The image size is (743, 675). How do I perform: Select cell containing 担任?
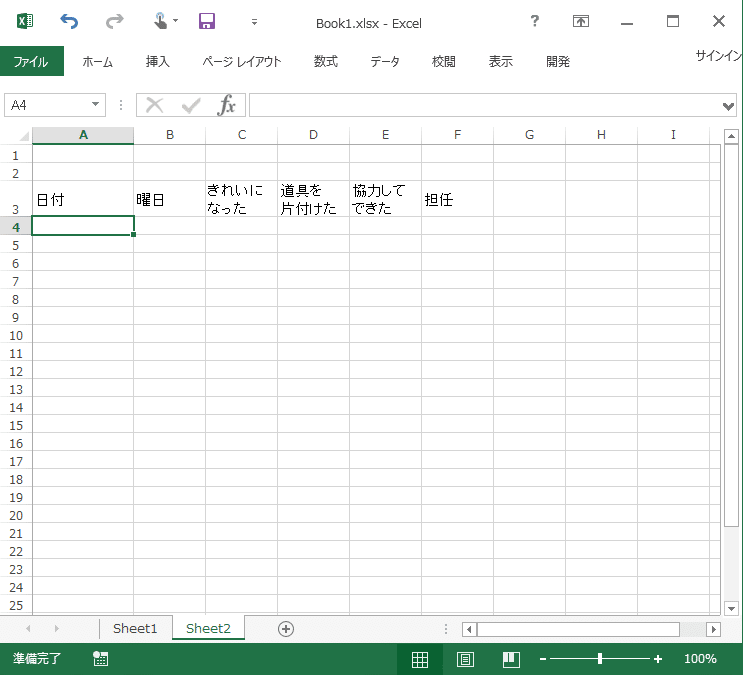(x=458, y=199)
